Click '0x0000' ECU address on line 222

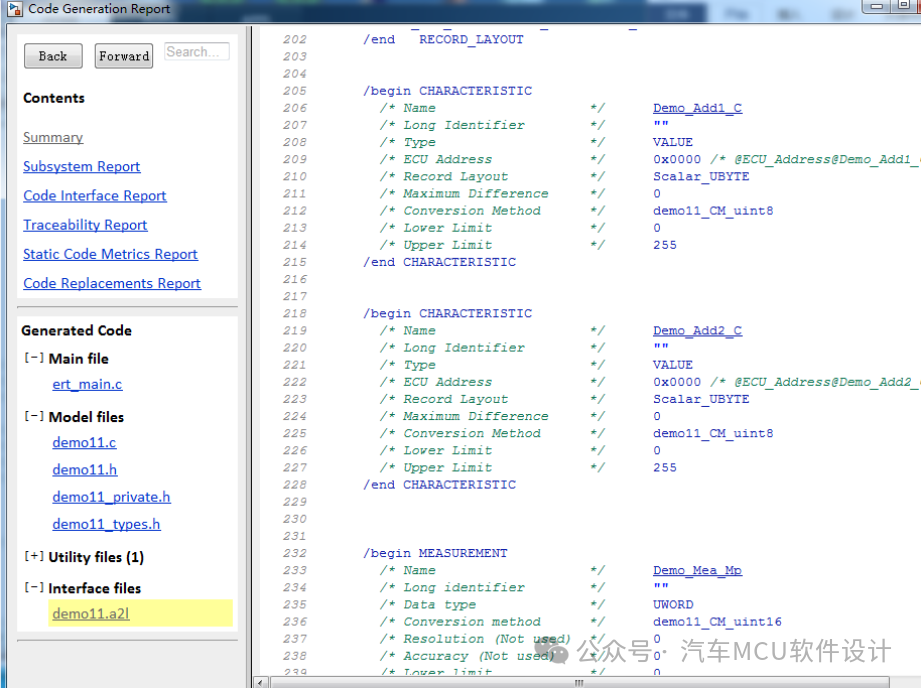677,382
